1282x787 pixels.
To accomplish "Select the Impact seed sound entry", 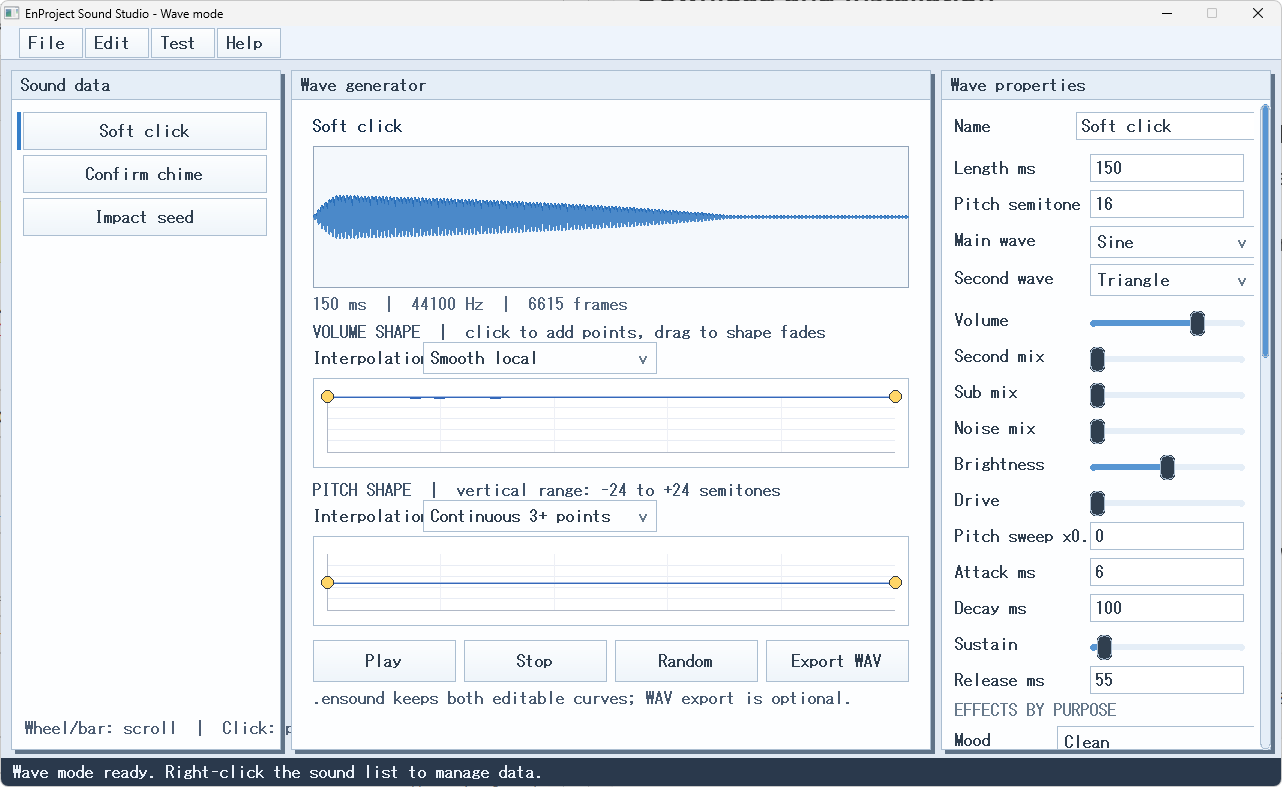I will point(144,217).
